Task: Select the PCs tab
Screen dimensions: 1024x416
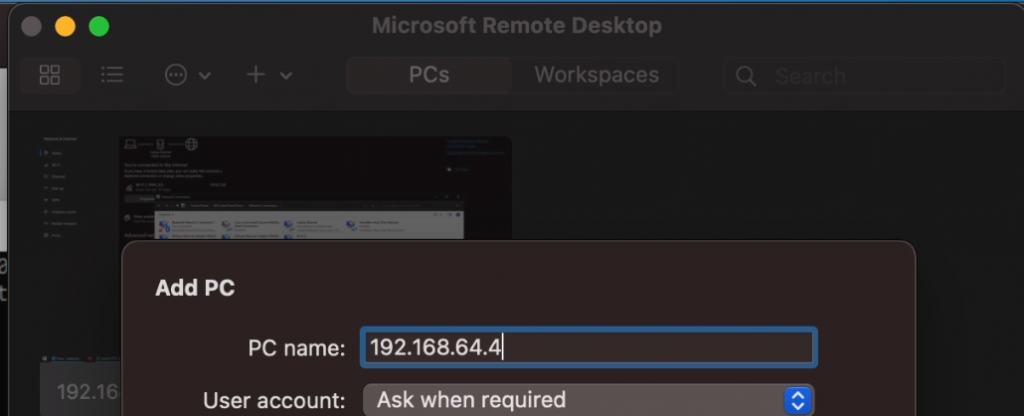Action: click(429, 75)
